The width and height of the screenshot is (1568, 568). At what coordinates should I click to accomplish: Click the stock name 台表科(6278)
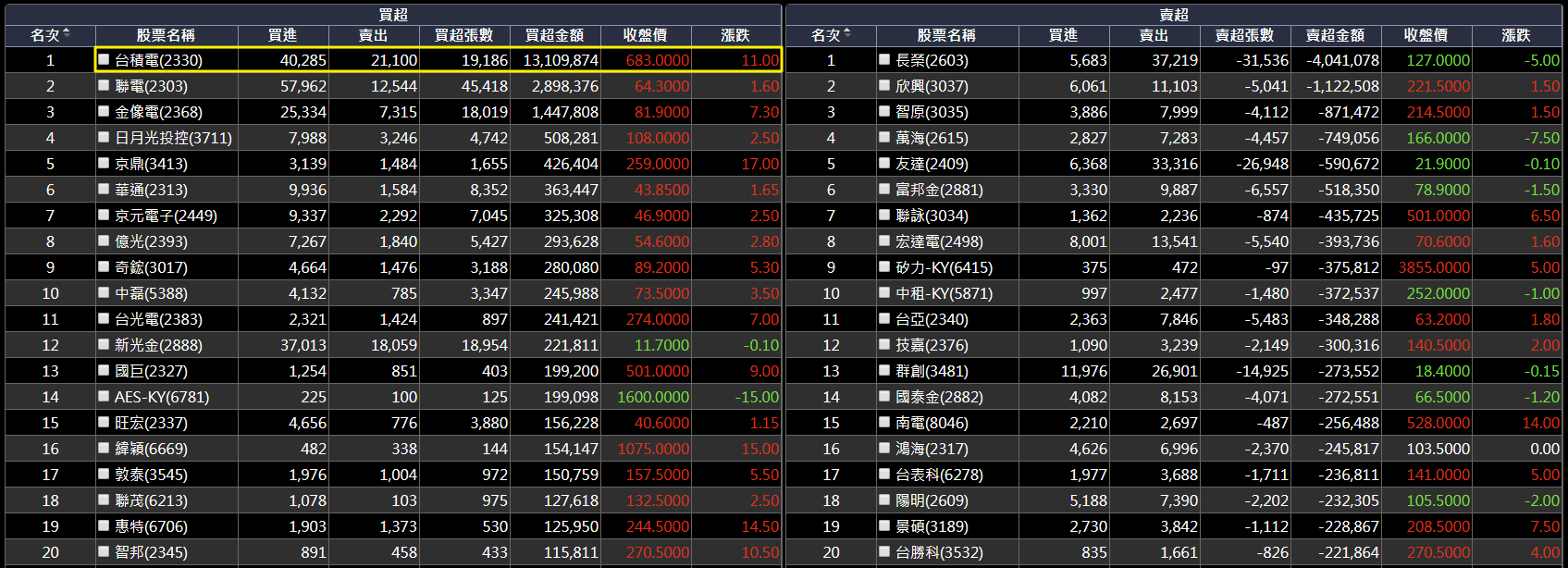tap(939, 475)
